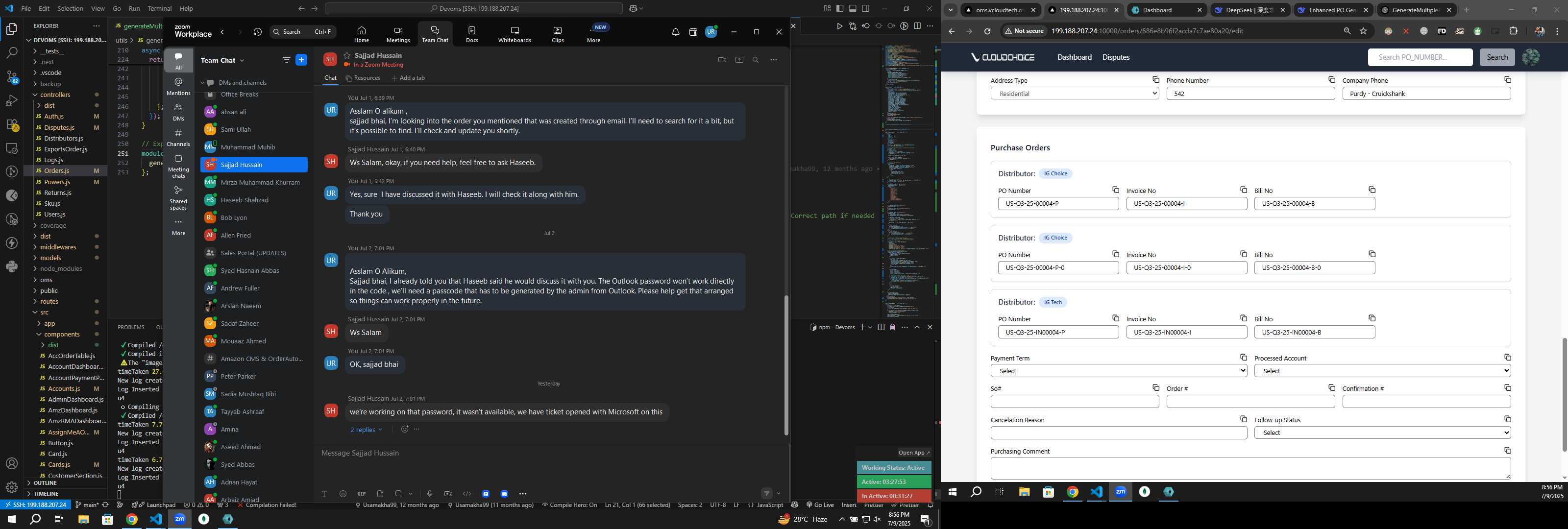Open emoji picker in message composer
This screenshot has height=529, width=1568.
click(343, 494)
